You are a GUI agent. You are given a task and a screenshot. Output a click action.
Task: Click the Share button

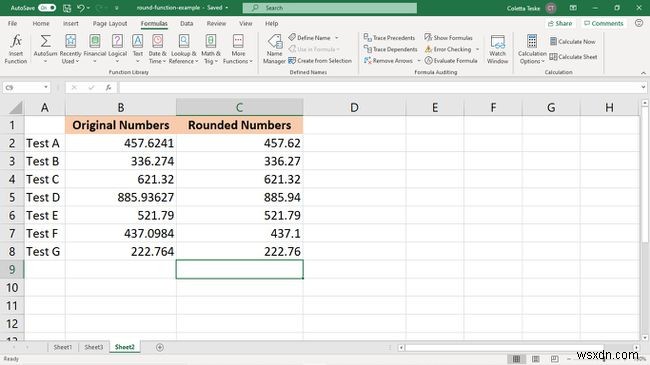pos(560,24)
